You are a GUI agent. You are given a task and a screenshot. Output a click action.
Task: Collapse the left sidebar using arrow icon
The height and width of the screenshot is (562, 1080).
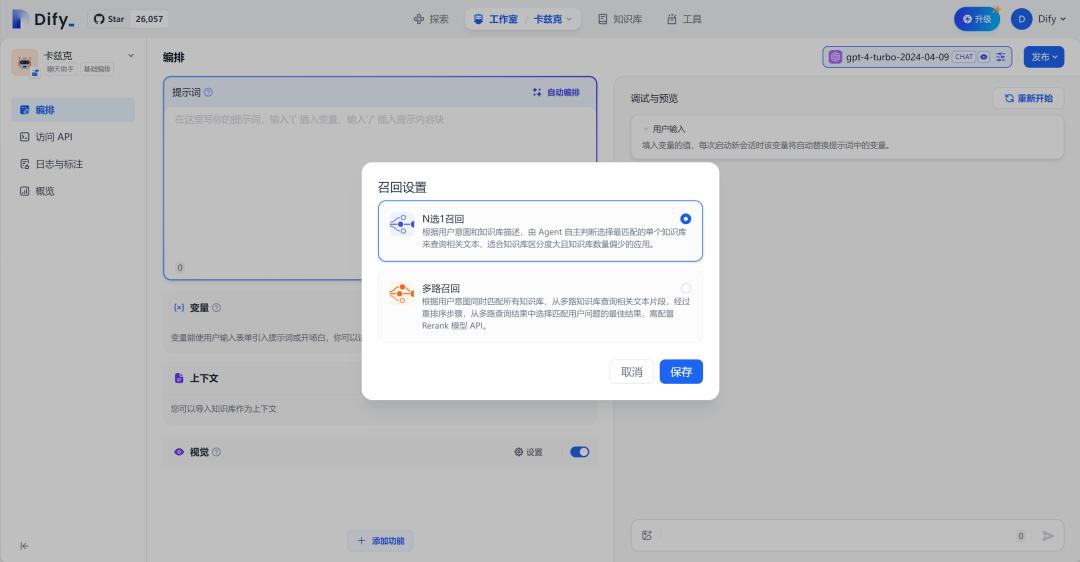click(25, 545)
